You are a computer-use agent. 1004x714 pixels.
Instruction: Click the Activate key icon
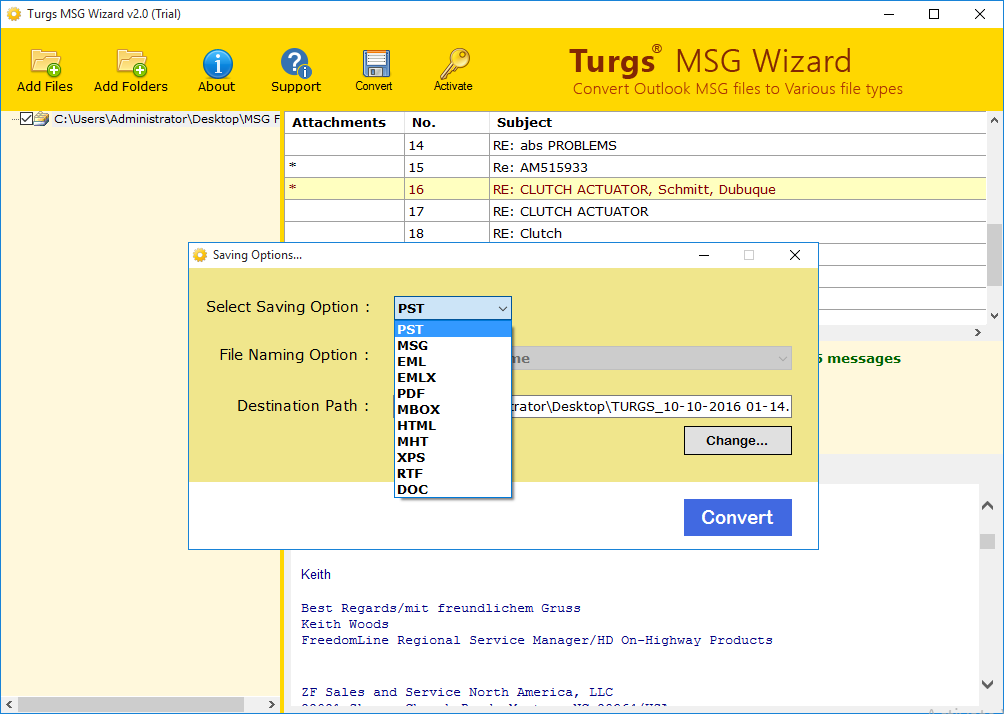454,63
